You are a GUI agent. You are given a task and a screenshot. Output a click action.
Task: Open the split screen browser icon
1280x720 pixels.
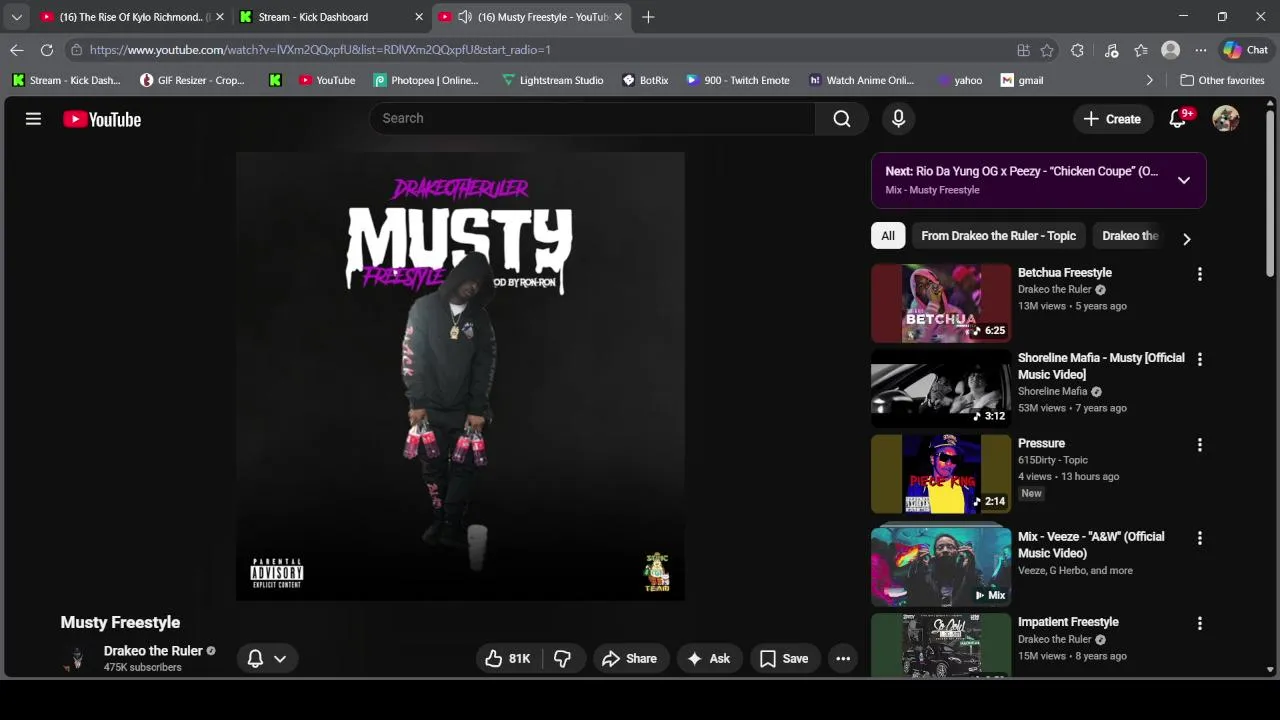pyautogui.click(x=1023, y=50)
